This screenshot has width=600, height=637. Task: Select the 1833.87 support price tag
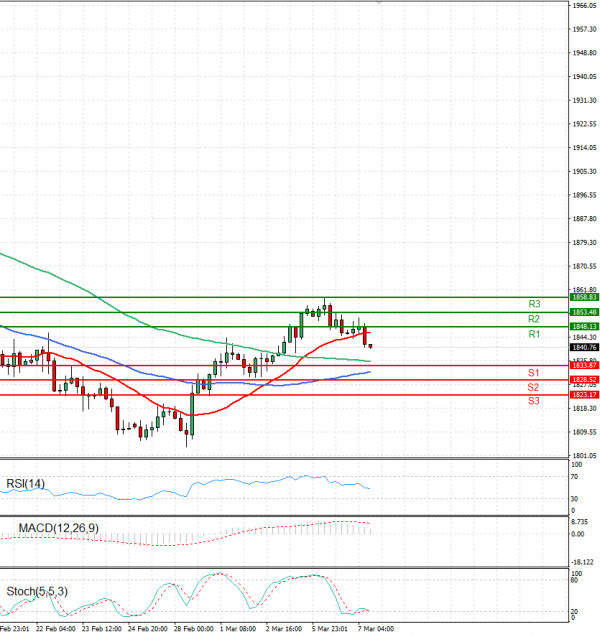(584, 366)
